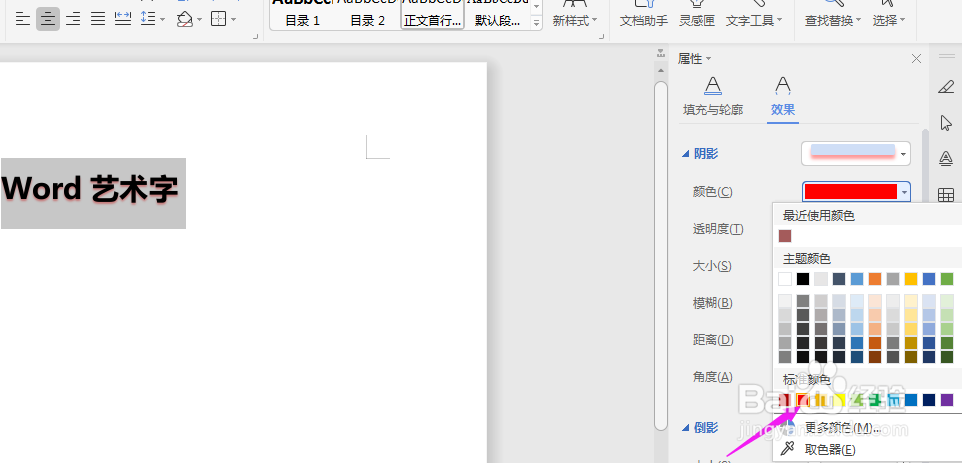Apply justified alignment to paragraph

pyautogui.click(x=98, y=19)
